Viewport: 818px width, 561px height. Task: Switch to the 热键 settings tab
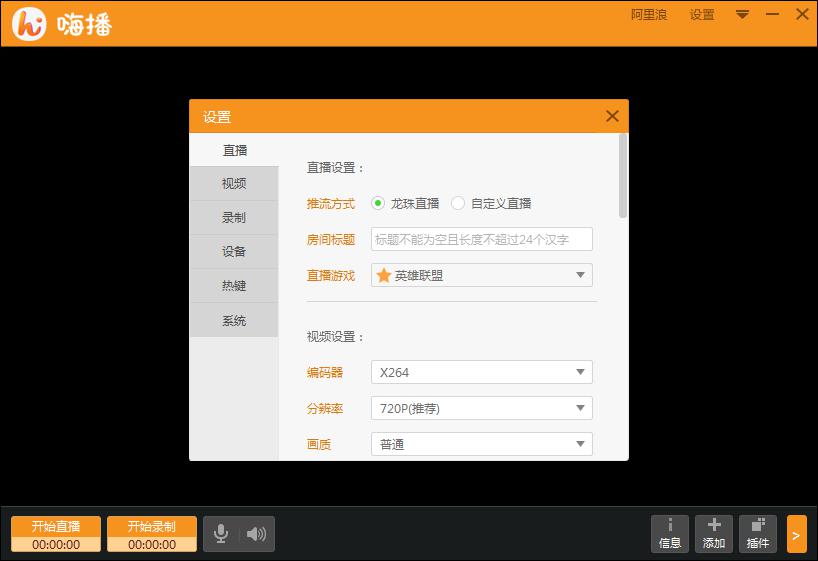234,286
